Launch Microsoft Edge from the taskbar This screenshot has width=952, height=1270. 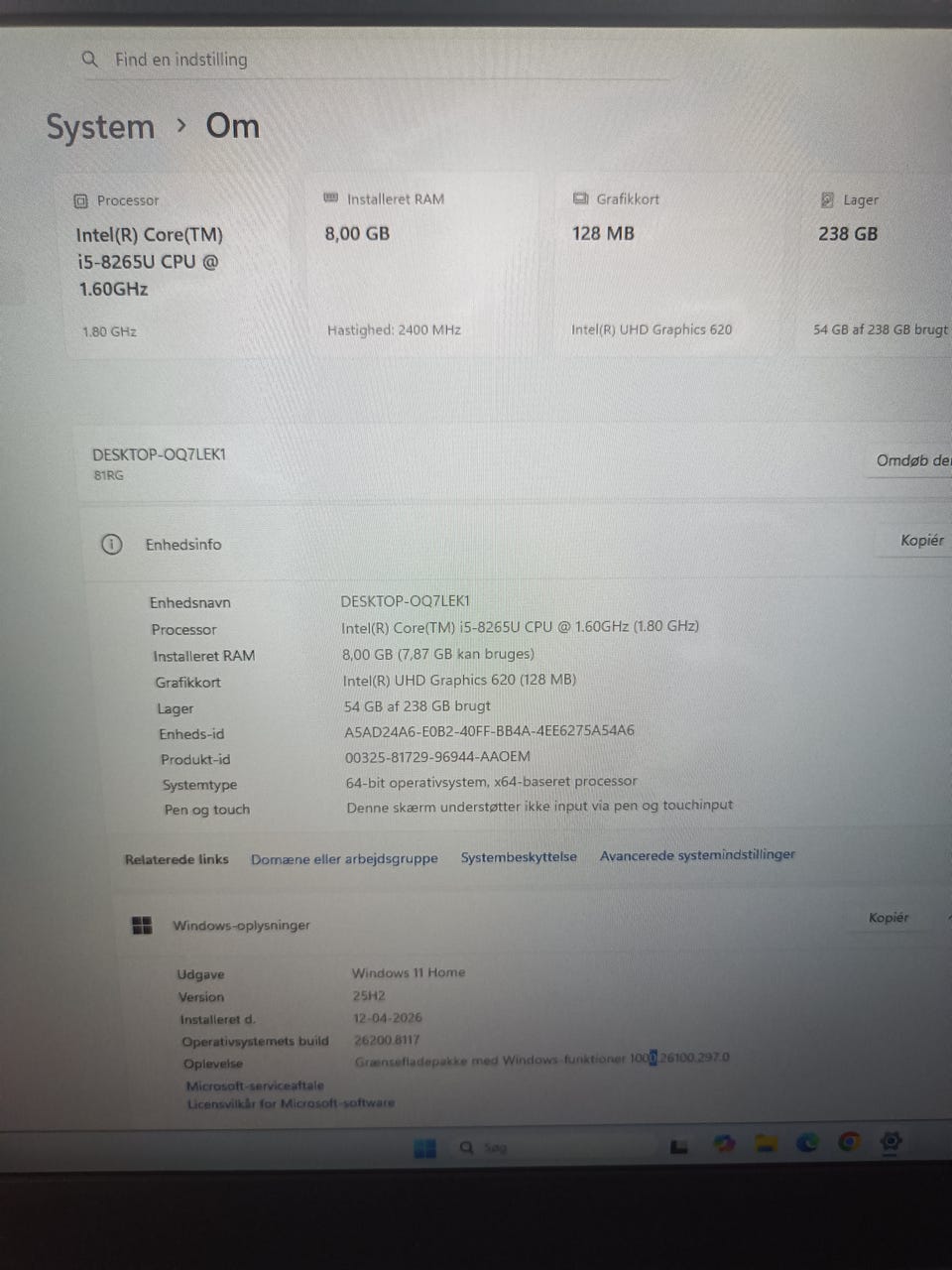click(x=807, y=1142)
